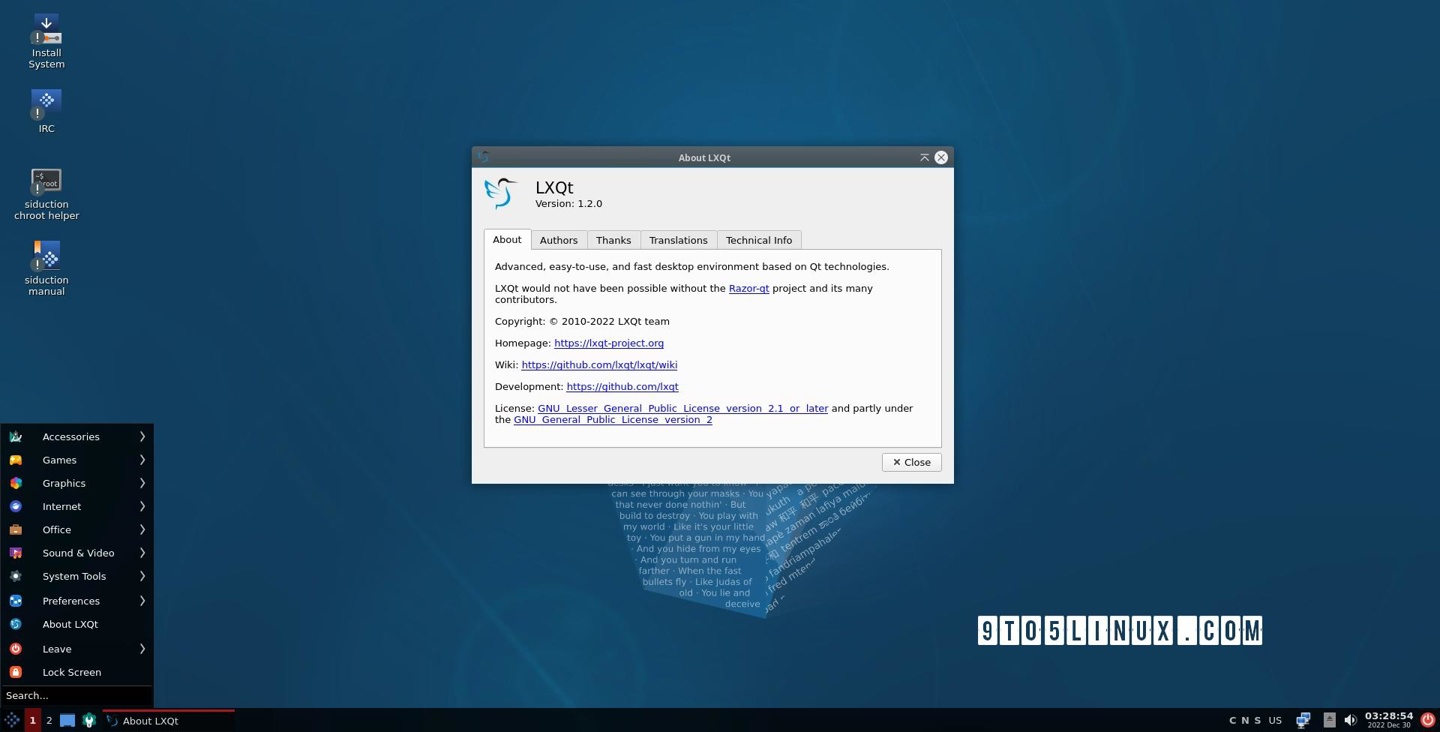
Task: Open the Translations tab
Action: [x=678, y=240]
